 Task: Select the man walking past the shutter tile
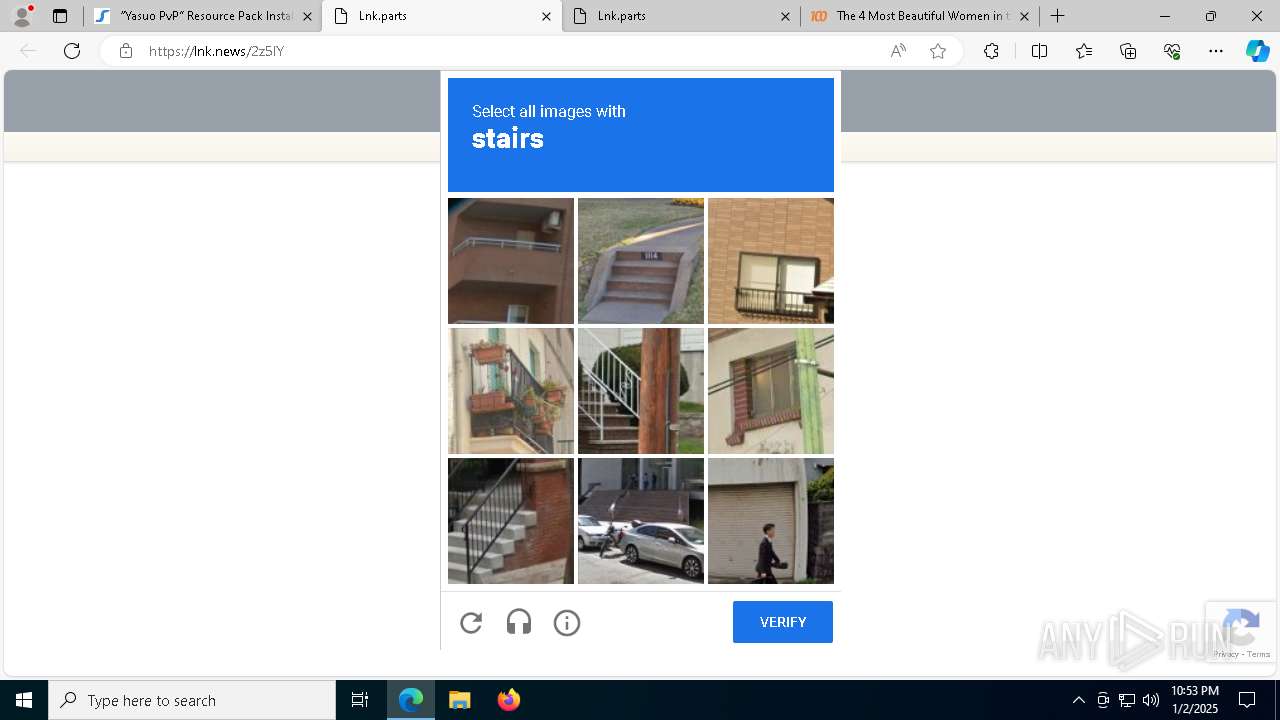click(771, 521)
